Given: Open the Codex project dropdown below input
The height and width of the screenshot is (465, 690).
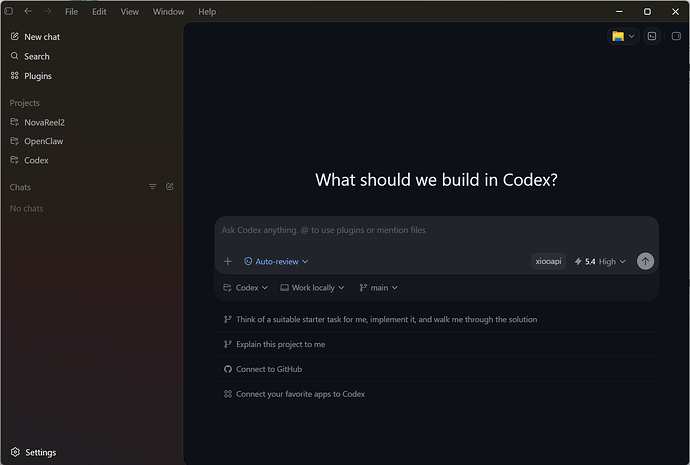Looking at the screenshot, I should pos(246,288).
